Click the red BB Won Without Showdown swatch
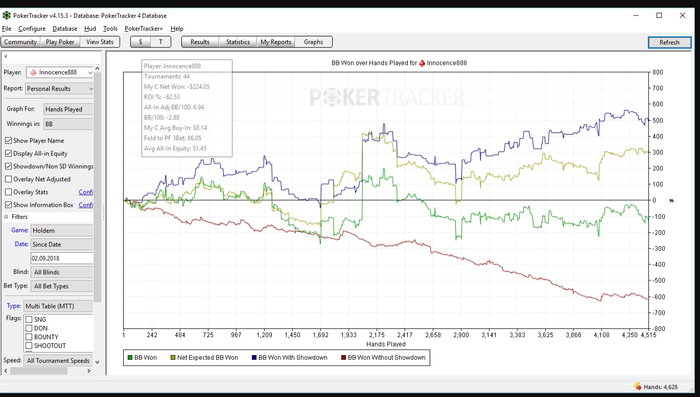Image resolution: width=700 pixels, height=397 pixels. tap(343, 358)
